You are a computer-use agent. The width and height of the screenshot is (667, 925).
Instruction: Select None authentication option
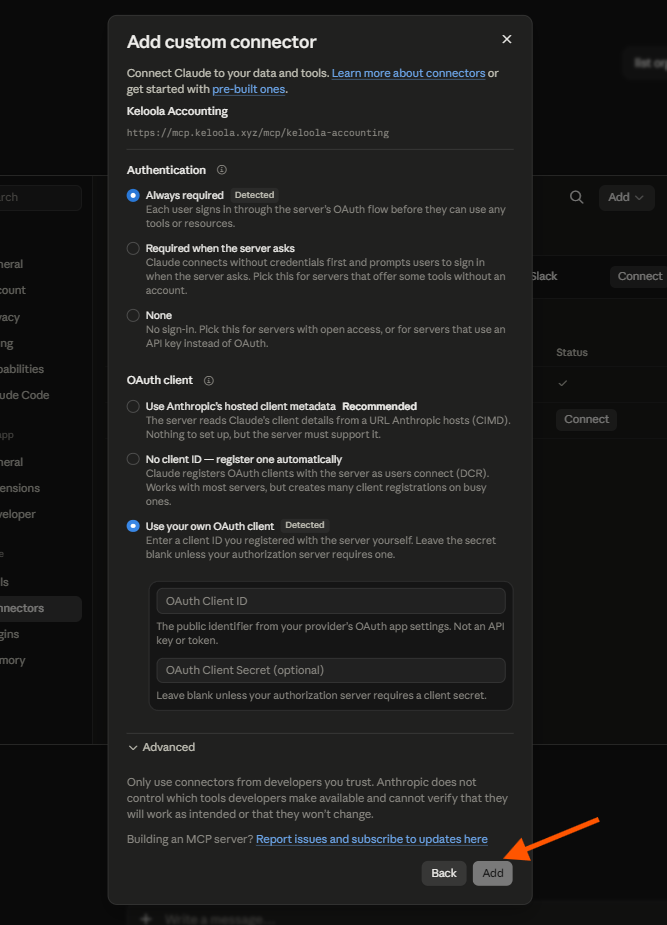[x=133, y=315]
